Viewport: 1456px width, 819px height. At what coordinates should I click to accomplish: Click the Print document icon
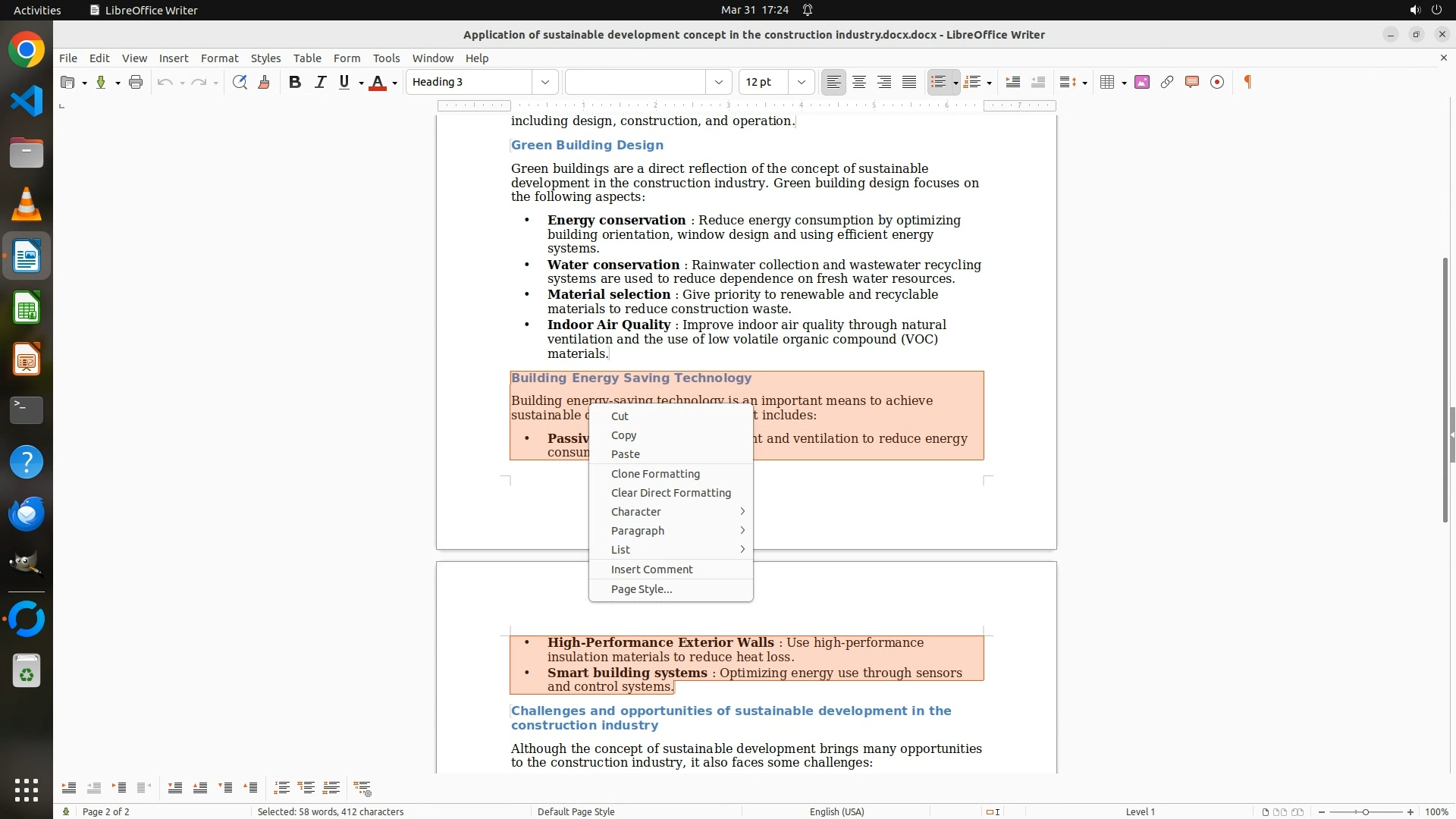click(136, 82)
